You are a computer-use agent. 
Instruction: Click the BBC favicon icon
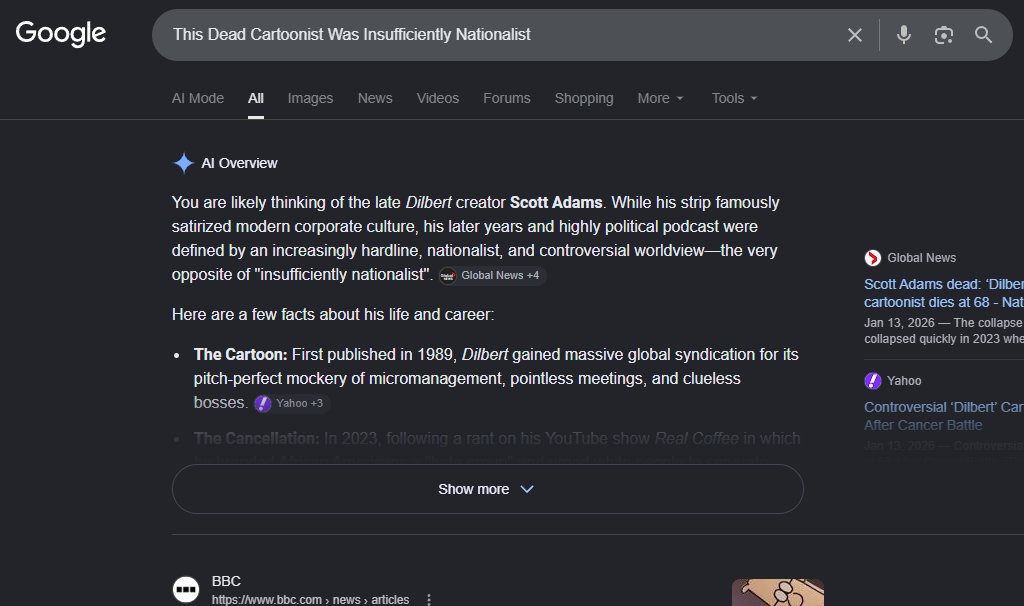tap(186, 589)
